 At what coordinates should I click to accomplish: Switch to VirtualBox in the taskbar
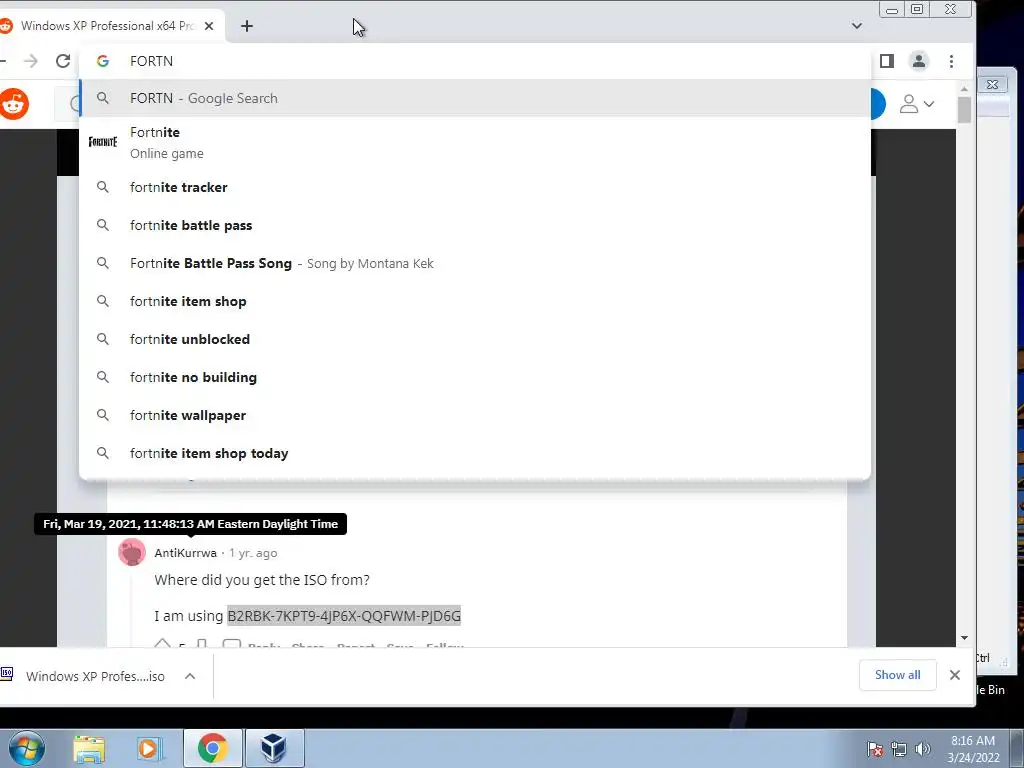pyautogui.click(x=274, y=748)
